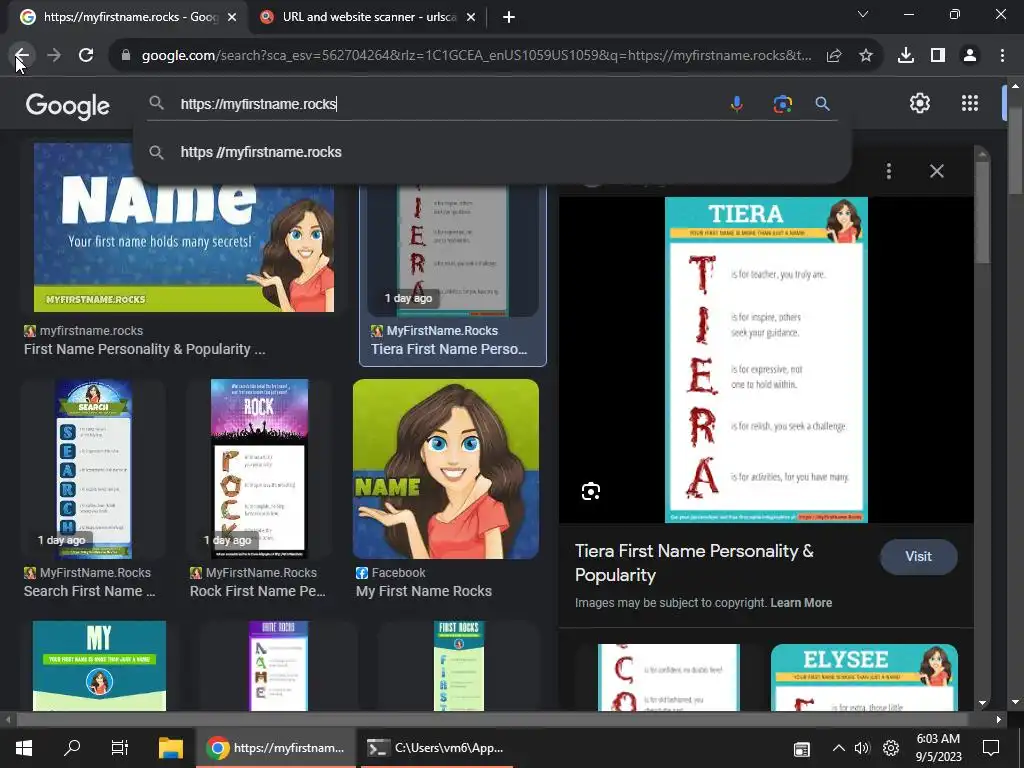Open the Rock First Name image result
1024x768 pixels.
pyautogui.click(x=259, y=469)
